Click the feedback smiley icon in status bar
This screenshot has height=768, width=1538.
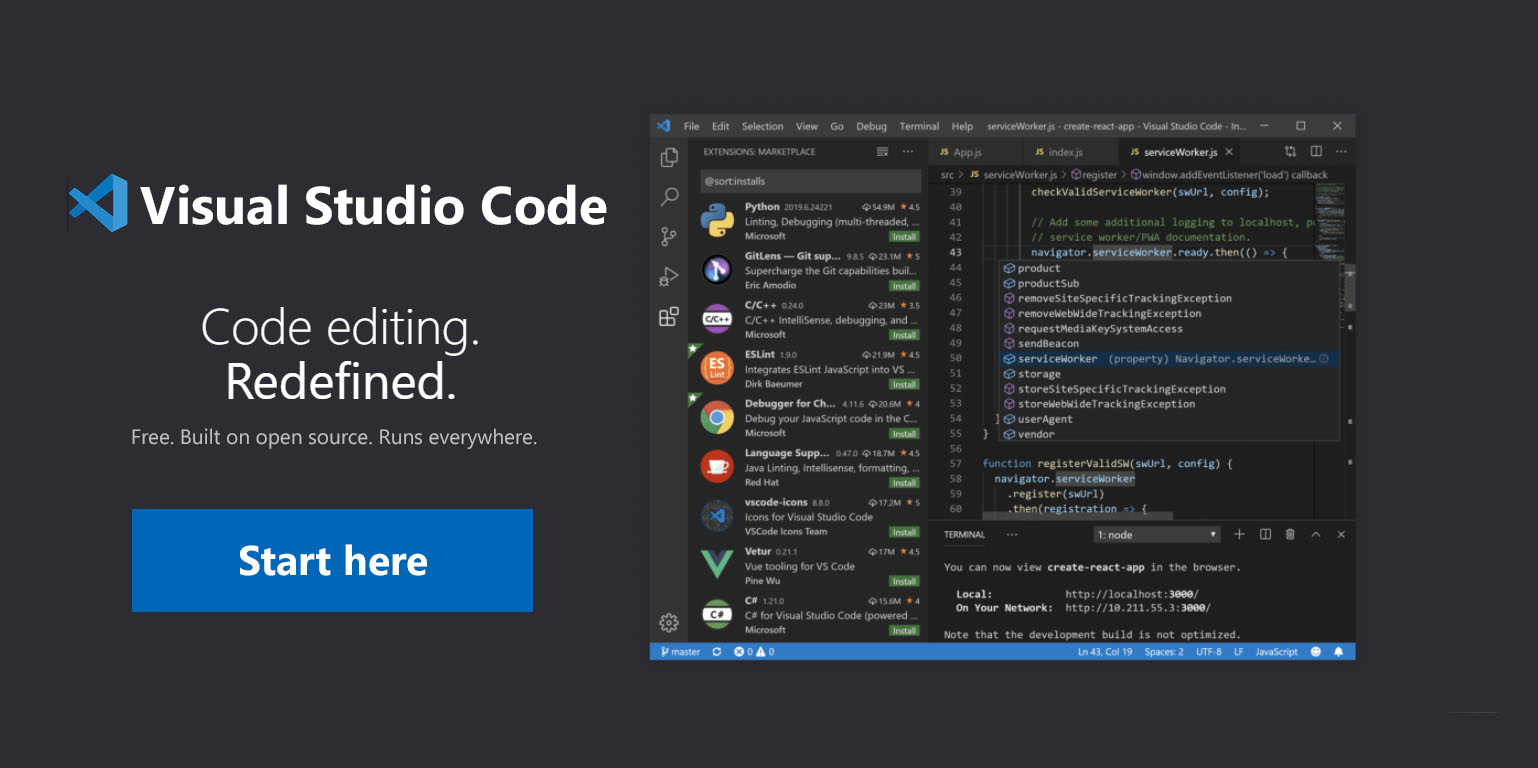point(1318,651)
